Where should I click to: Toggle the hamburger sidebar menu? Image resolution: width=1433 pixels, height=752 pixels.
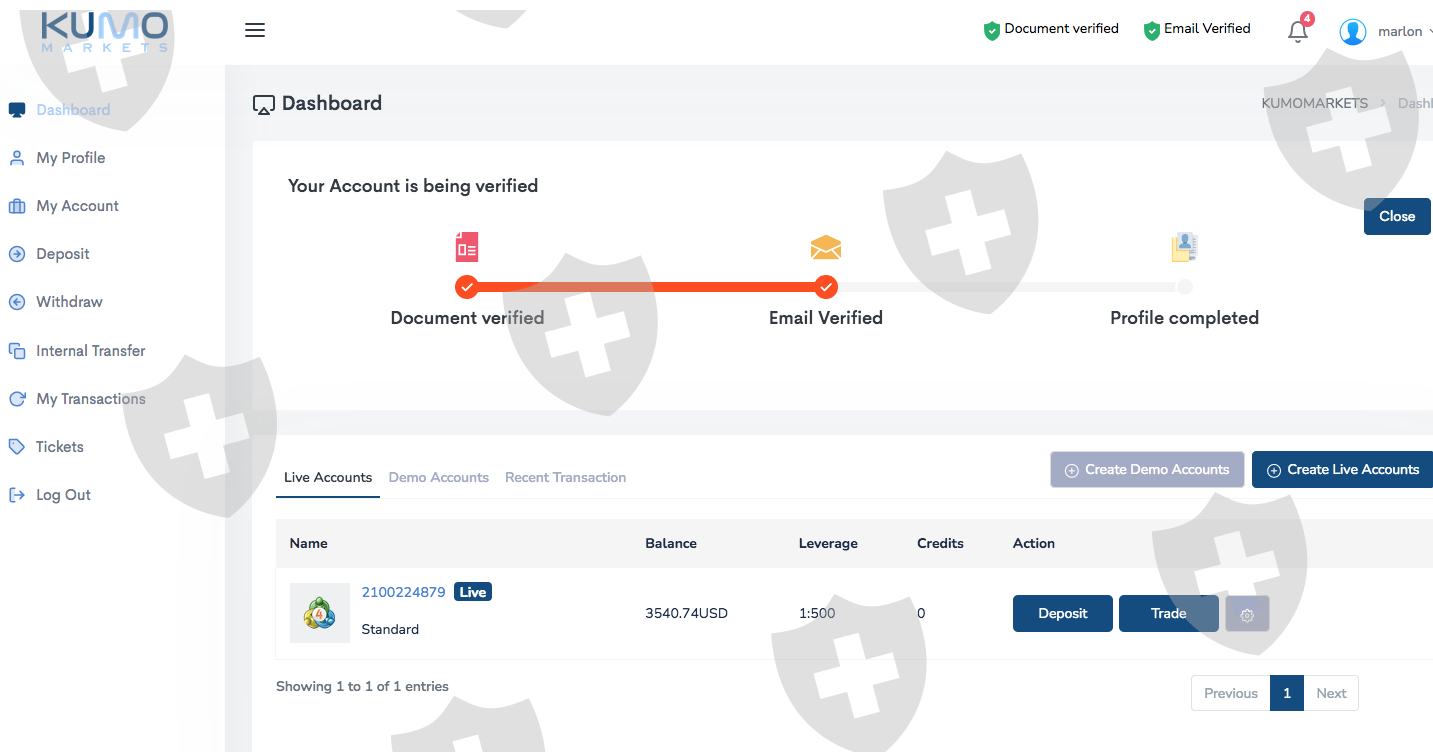point(255,30)
